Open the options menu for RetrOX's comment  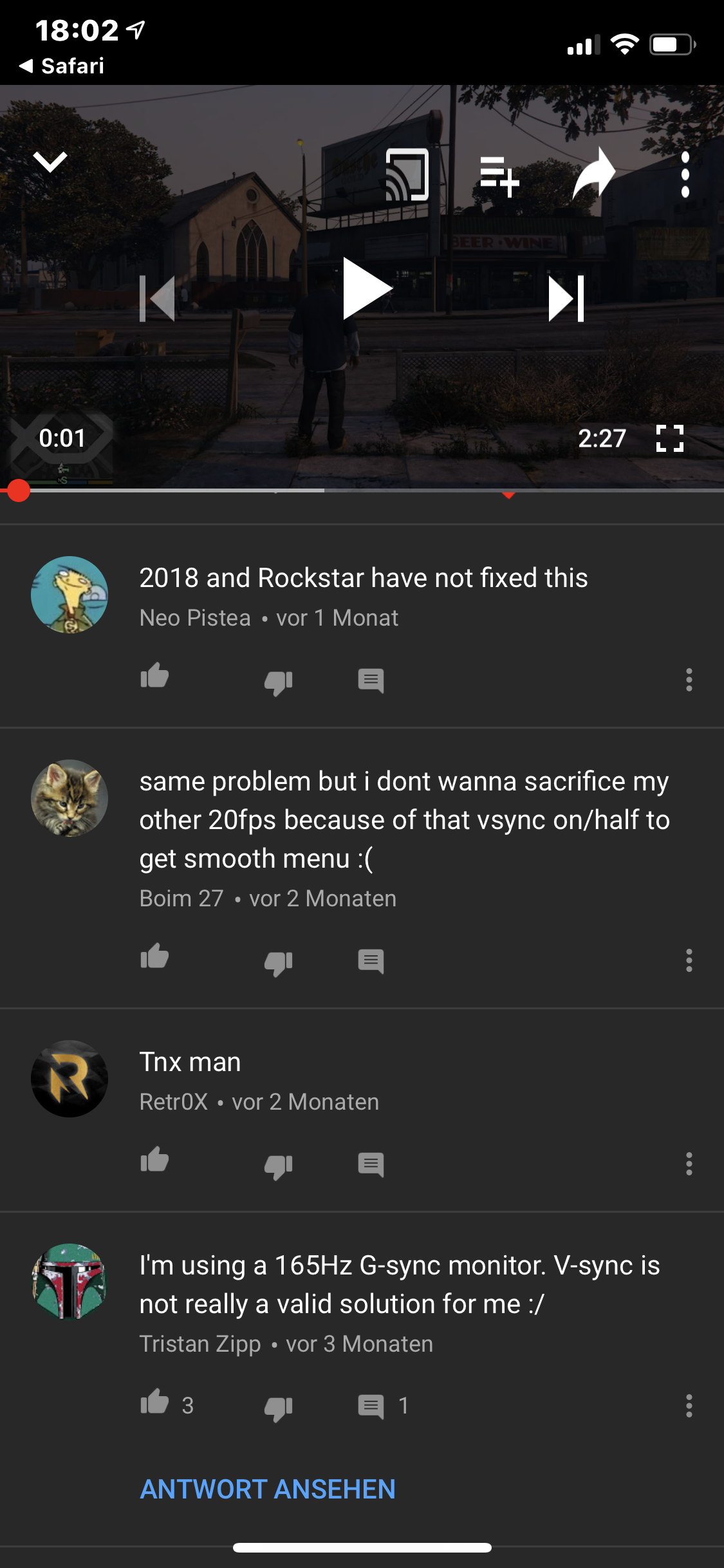689,1164
